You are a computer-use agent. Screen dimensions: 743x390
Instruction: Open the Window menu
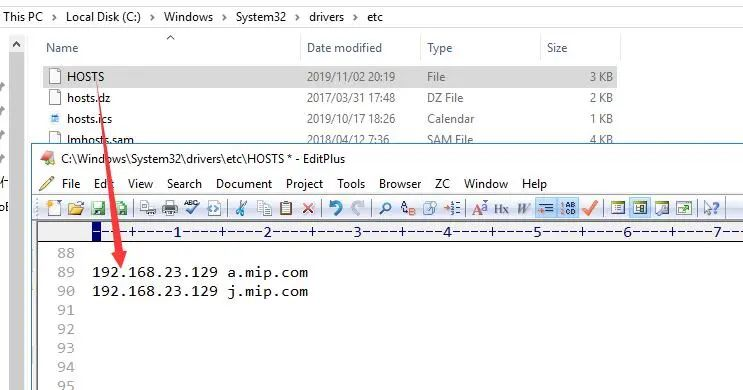pos(486,184)
